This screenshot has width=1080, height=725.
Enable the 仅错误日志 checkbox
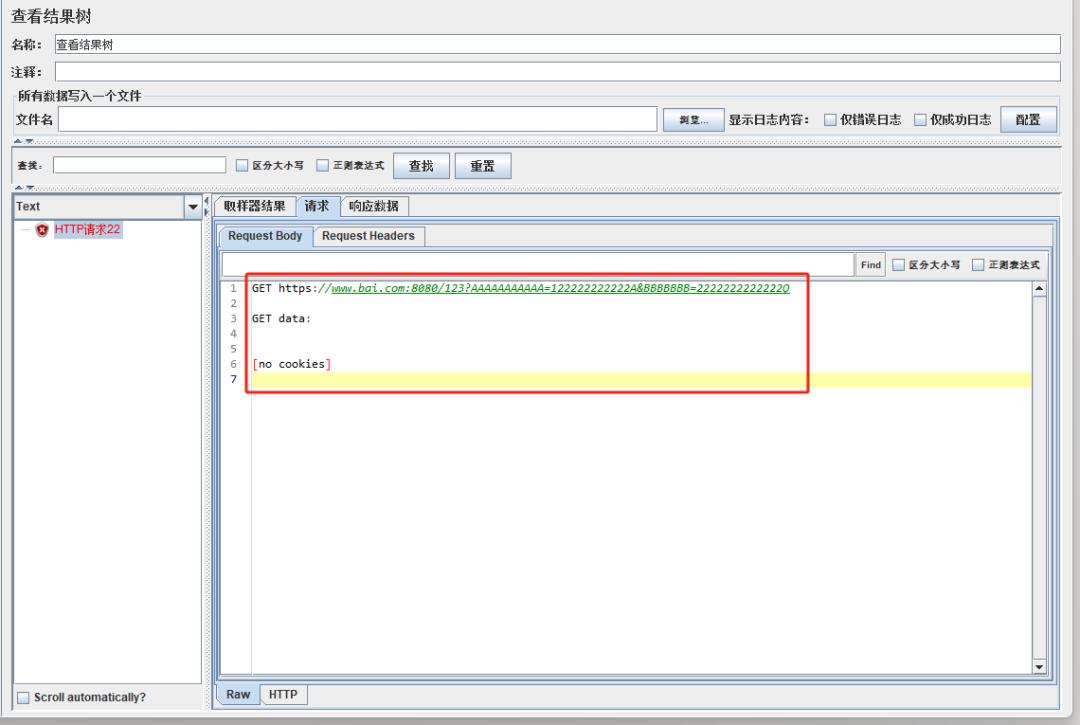click(x=830, y=120)
